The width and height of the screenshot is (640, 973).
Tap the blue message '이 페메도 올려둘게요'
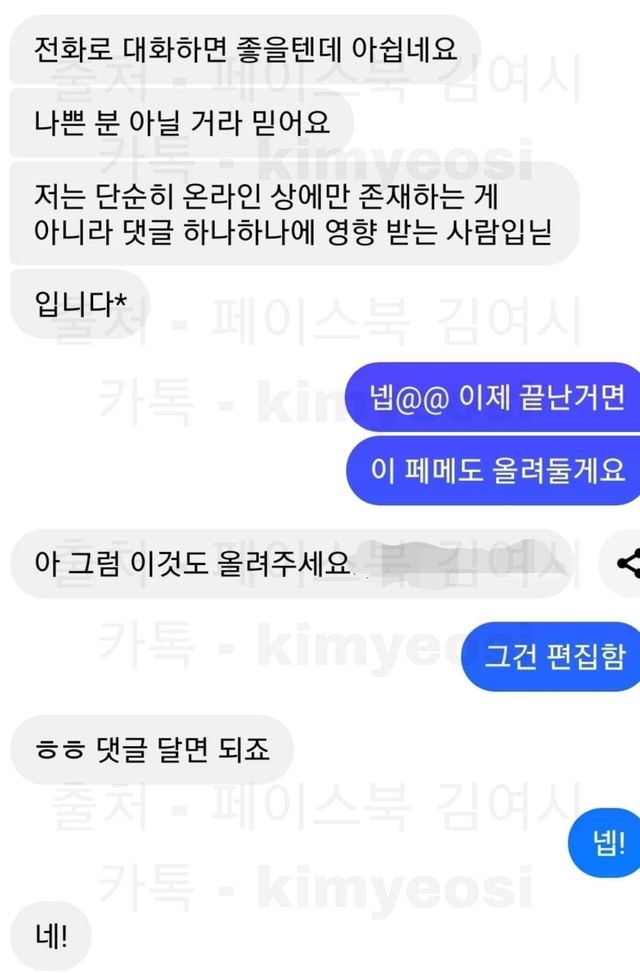494,470
